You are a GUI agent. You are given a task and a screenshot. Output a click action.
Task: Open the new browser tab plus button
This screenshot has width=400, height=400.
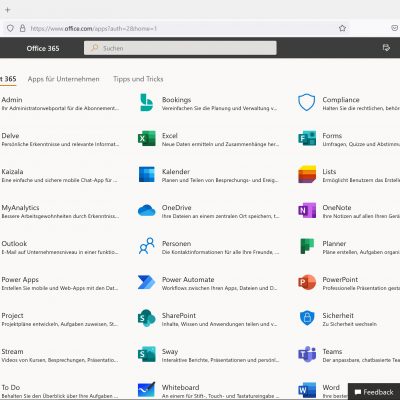8,10
